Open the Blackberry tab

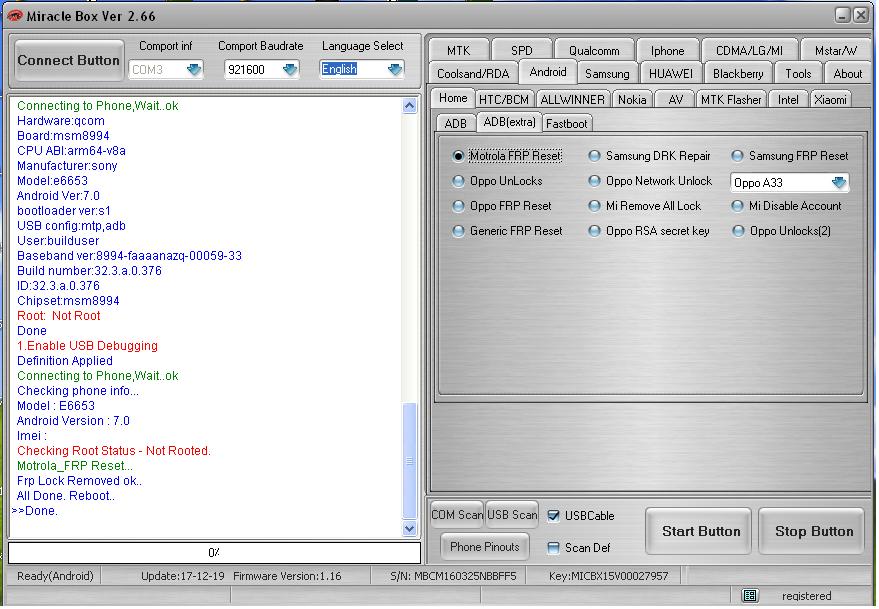pyautogui.click(x=738, y=73)
